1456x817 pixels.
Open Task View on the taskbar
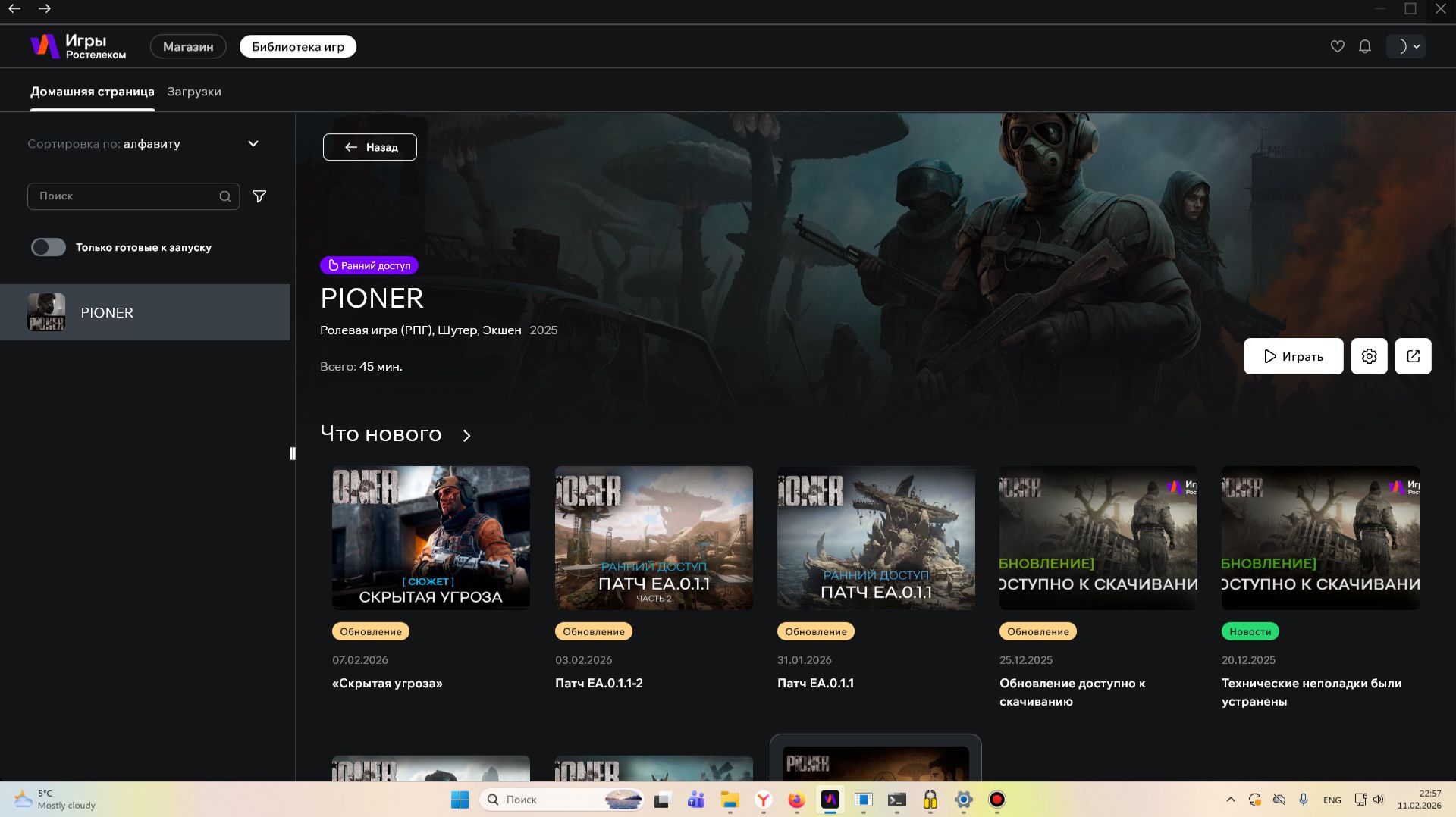pyautogui.click(x=663, y=800)
